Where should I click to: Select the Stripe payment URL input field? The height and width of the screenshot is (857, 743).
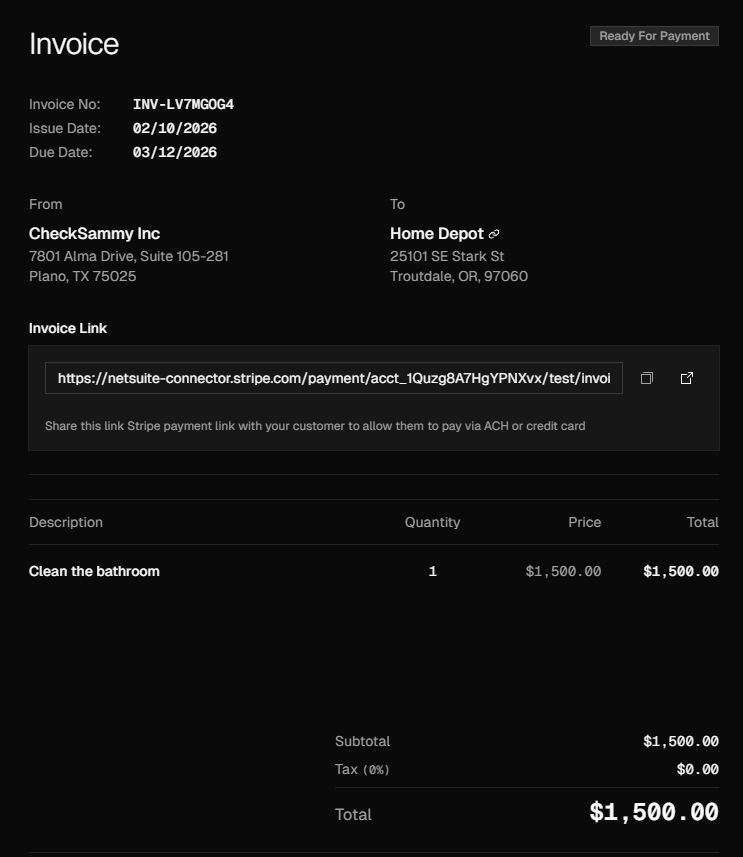coord(335,378)
